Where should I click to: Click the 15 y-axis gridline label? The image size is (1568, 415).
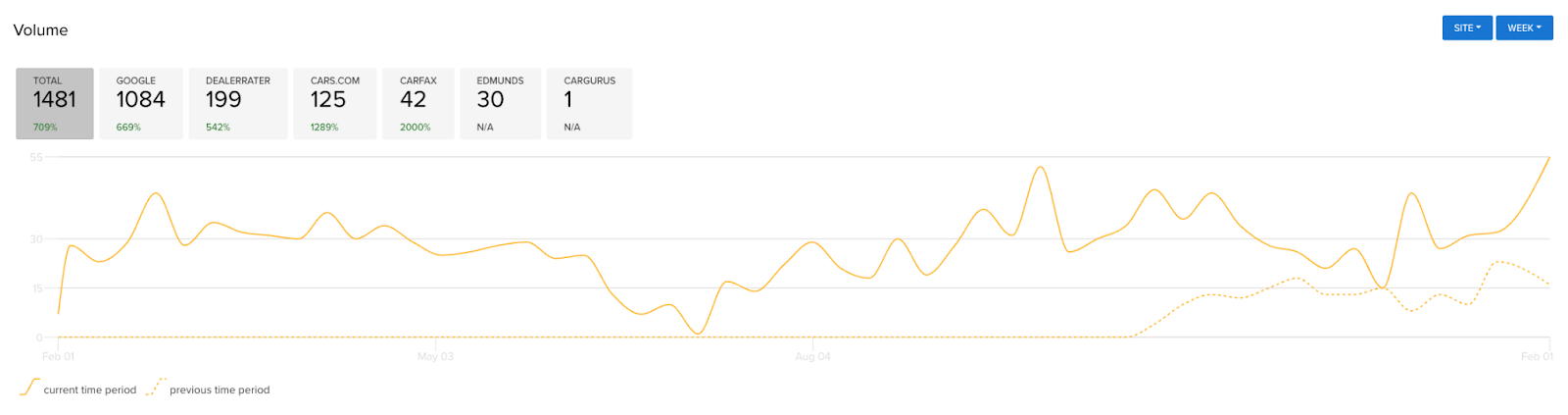coord(36,288)
